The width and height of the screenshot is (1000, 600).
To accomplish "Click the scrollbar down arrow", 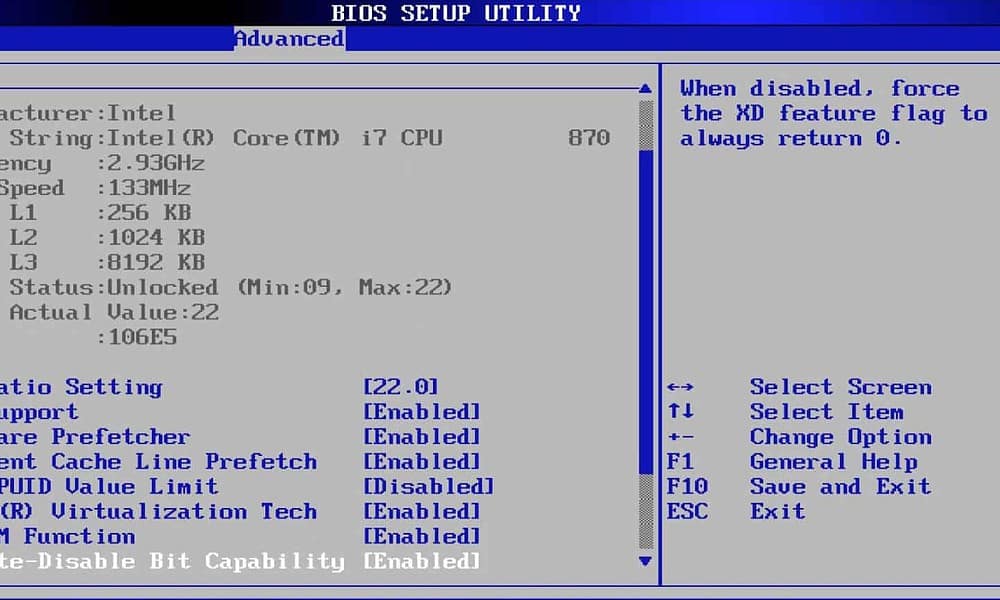I will click(x=645, y=561).
